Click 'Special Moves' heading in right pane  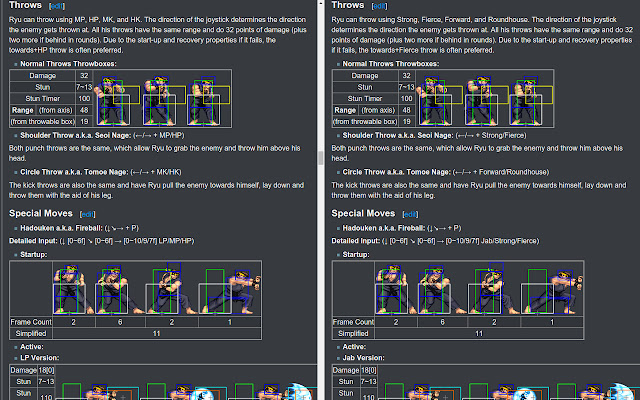(x=363, y=213)
